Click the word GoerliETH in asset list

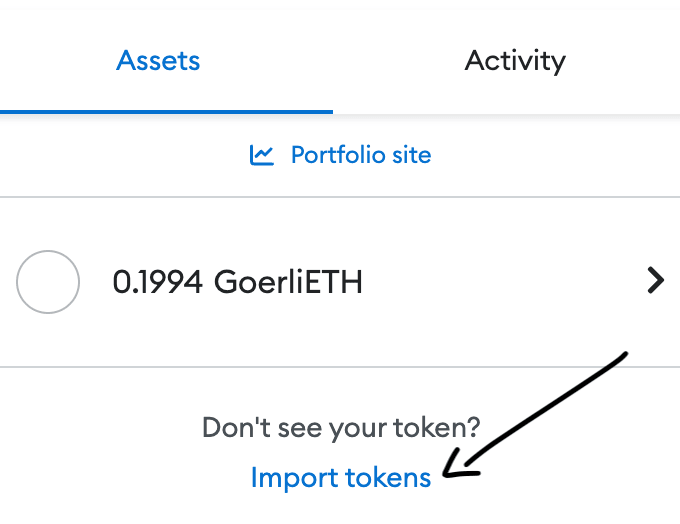click(288, 283)
